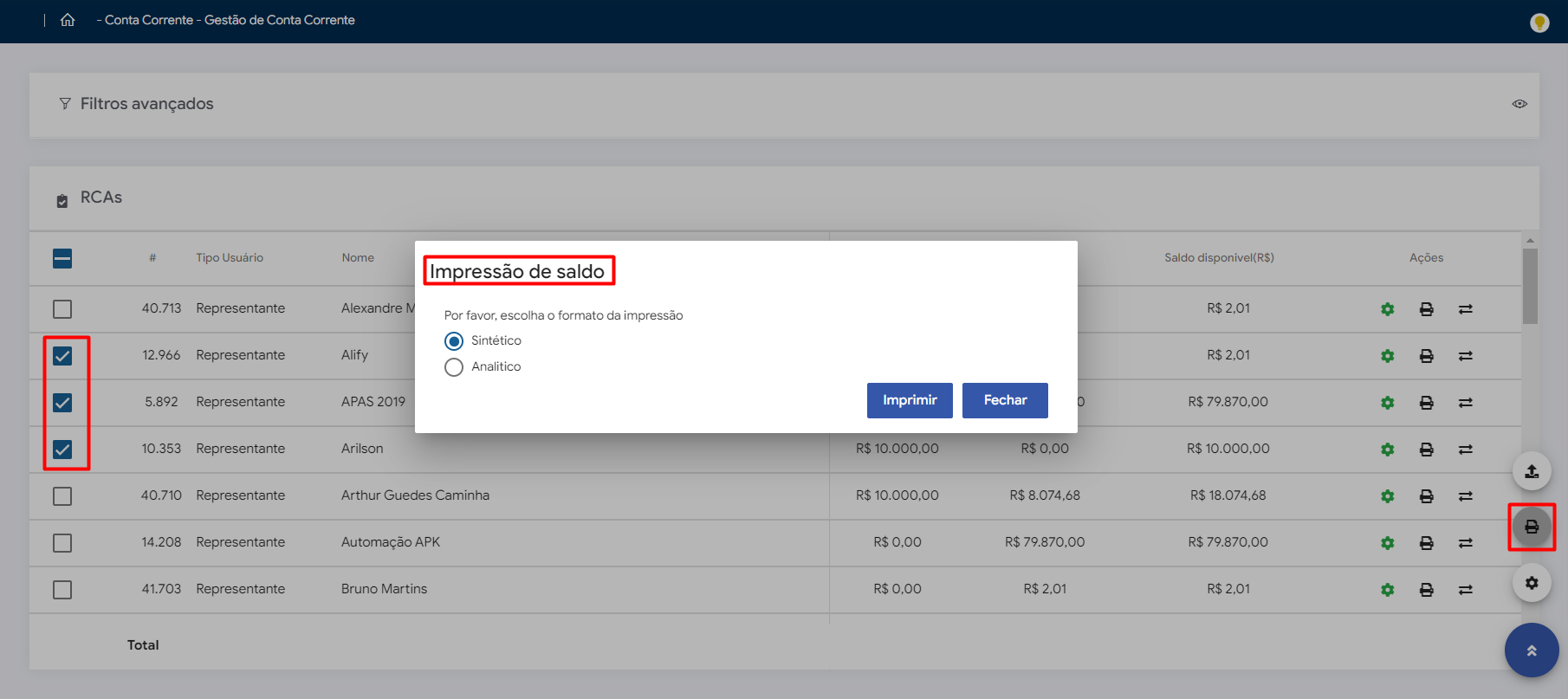Uncheck the Alify row checkbox
1568x699 pixels.
[x=62, y=356]
